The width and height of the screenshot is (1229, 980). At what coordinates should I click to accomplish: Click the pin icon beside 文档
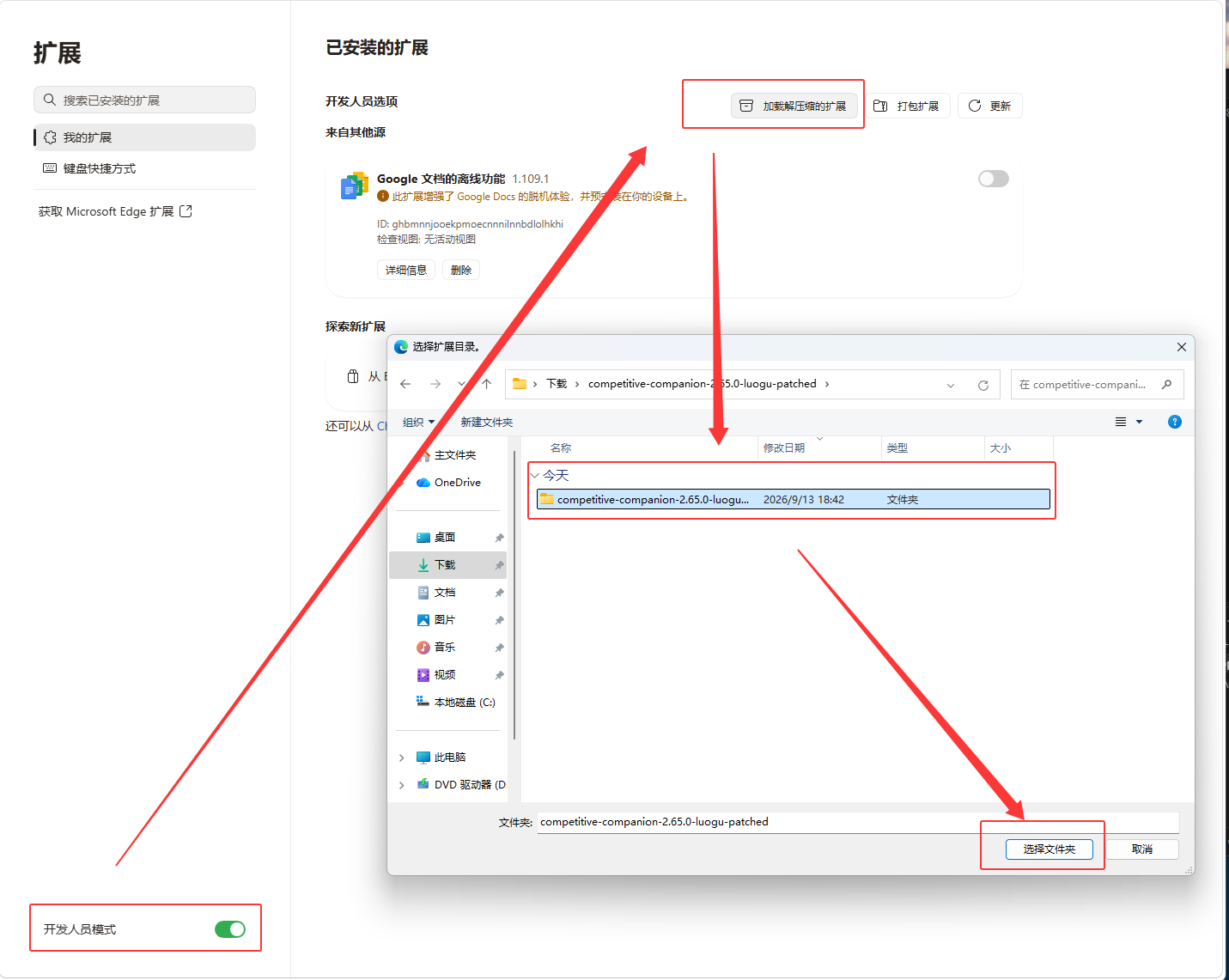click(499, 593)
